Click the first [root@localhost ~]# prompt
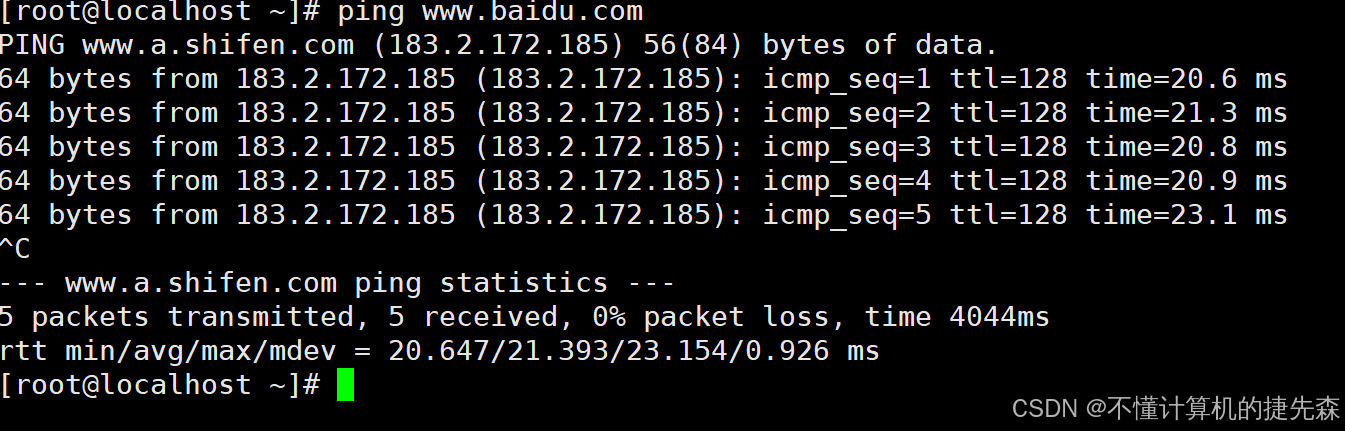This screenshot has height=431, width=1345. pos(160,13)
